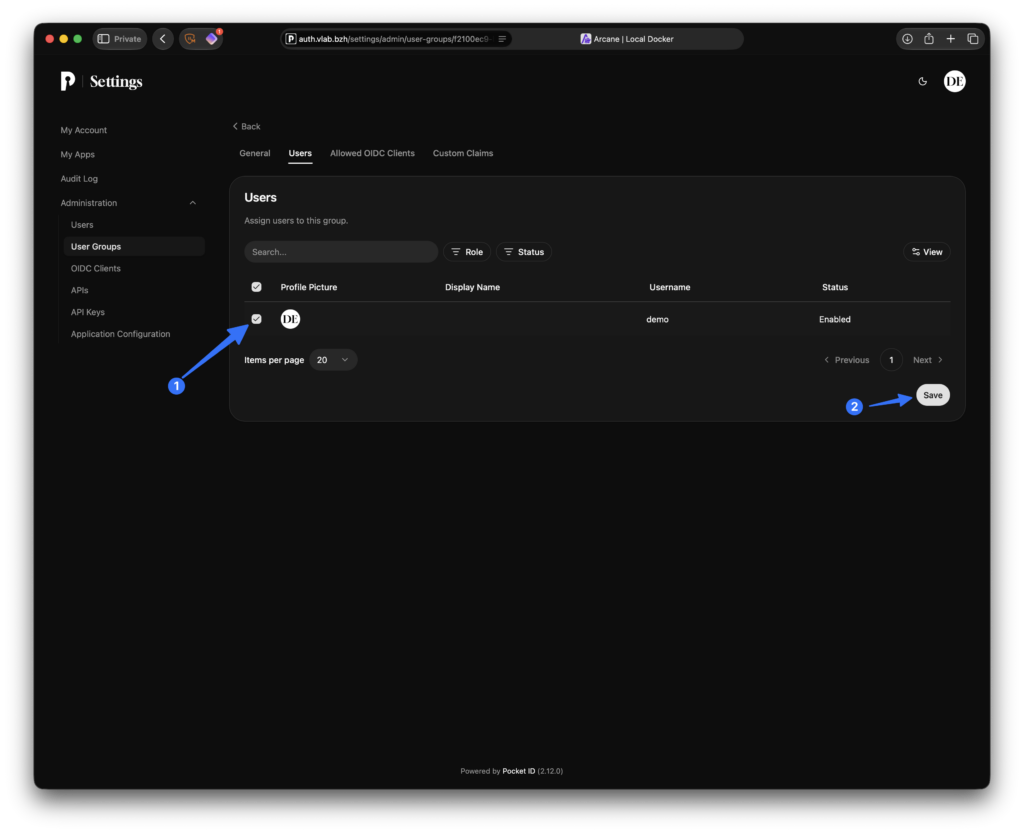
Task: Open the Custom Claims tab
Action: [x=463, y=153]
